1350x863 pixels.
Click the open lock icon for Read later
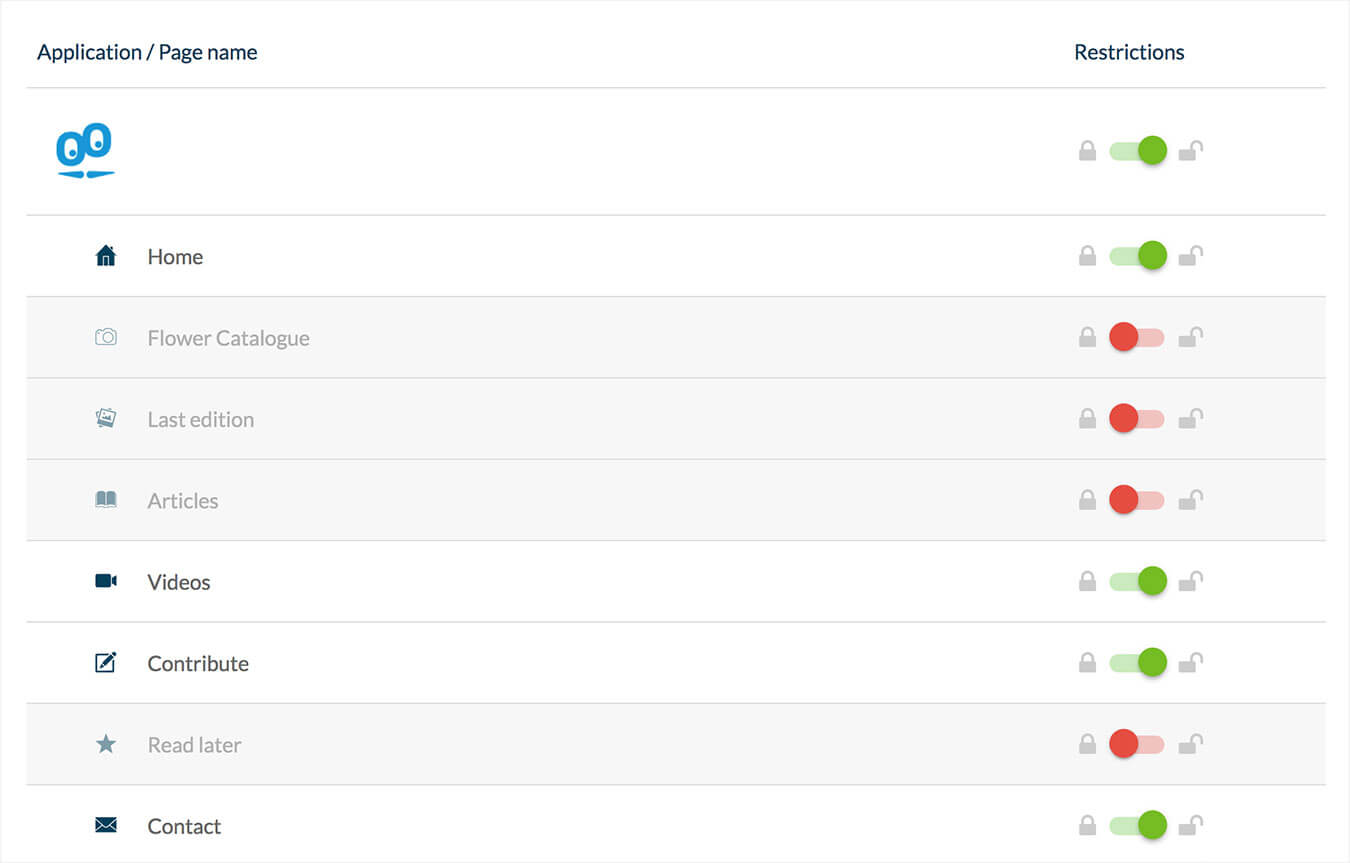tap(1190, 743)
